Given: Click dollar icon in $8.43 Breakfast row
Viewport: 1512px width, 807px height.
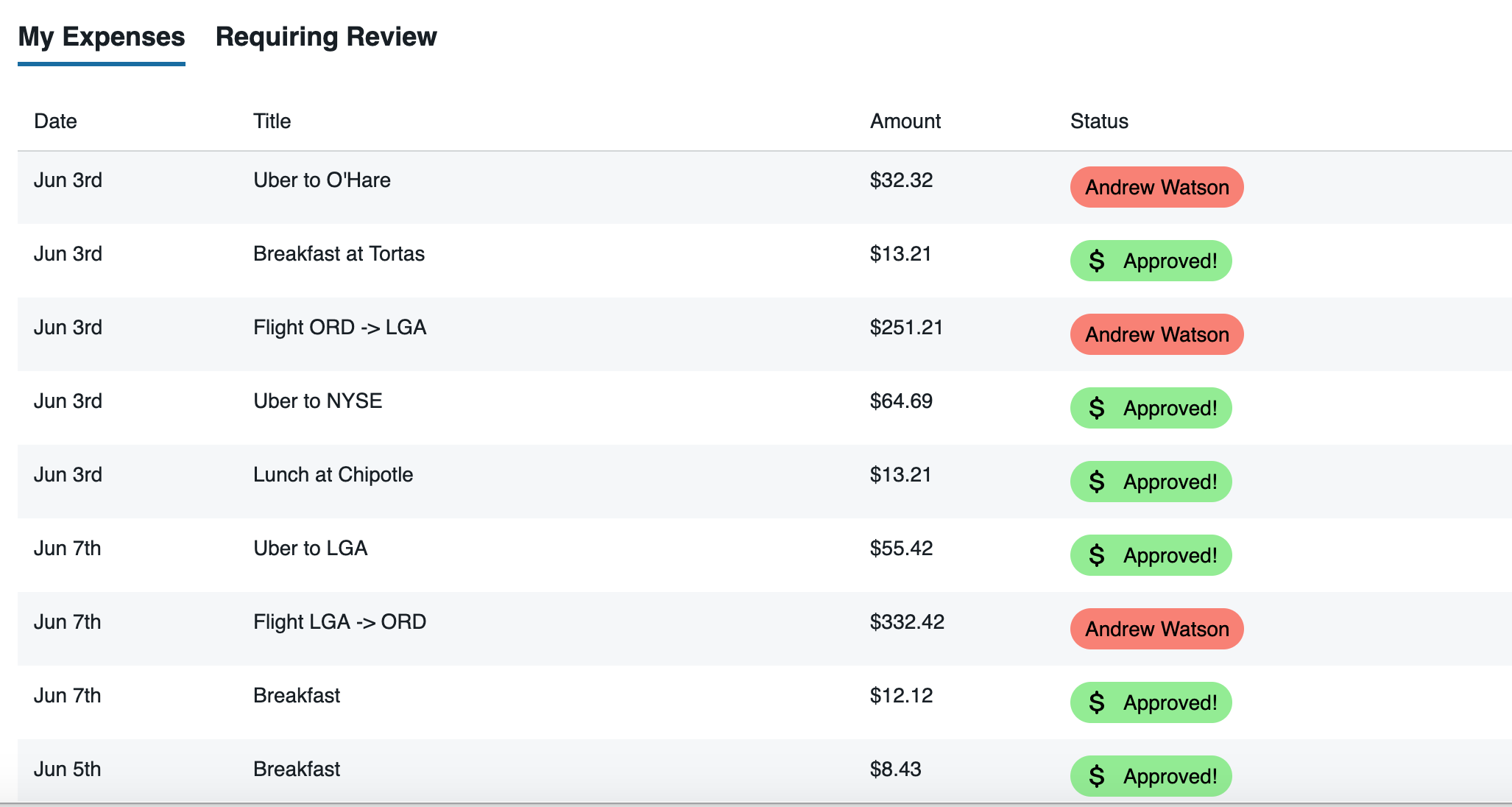Looking at the screenshot, I should coord(1097,776).
